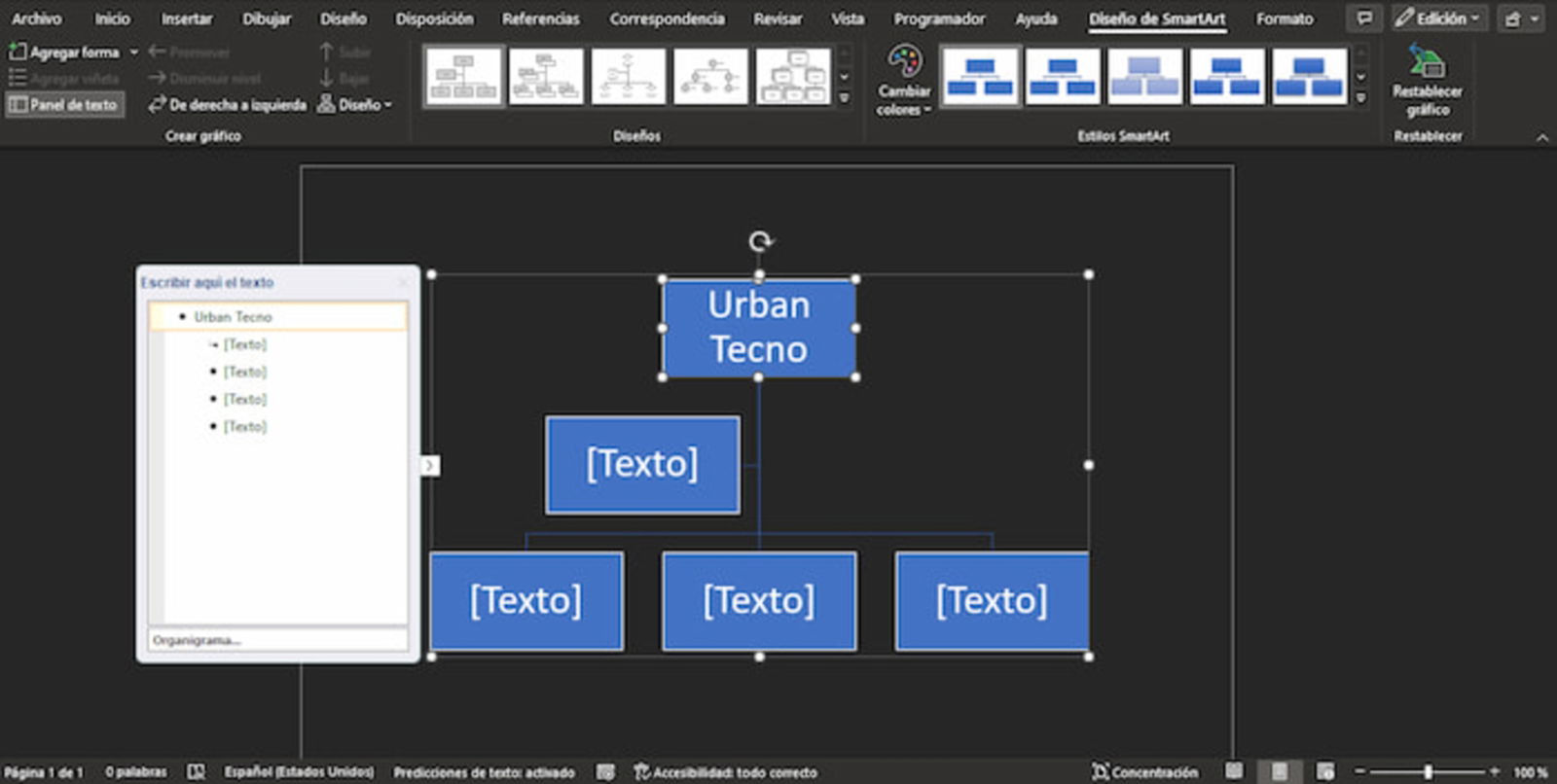This screenshot has width=1557, height=784.
Task: Switch to the Formato tab
Action: (1285, 18)
